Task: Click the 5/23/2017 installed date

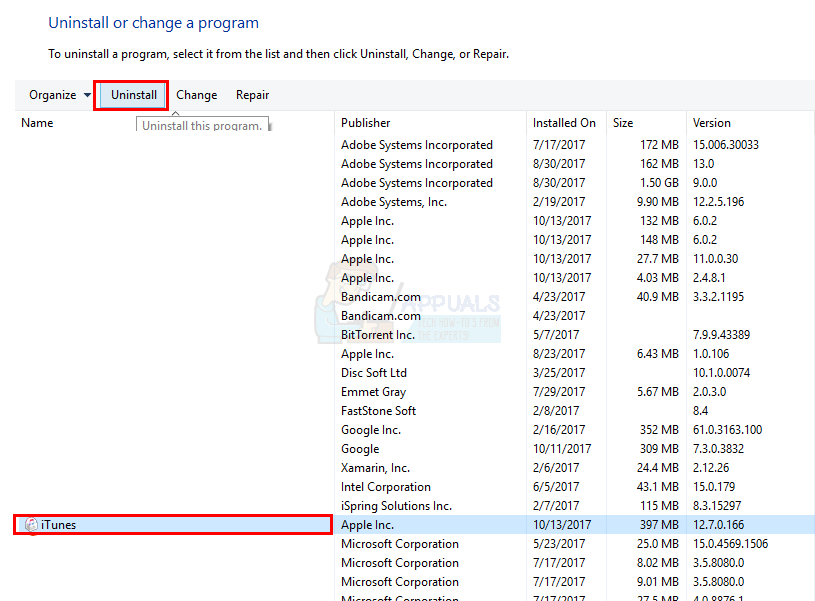Action: [x=559, y=544]
